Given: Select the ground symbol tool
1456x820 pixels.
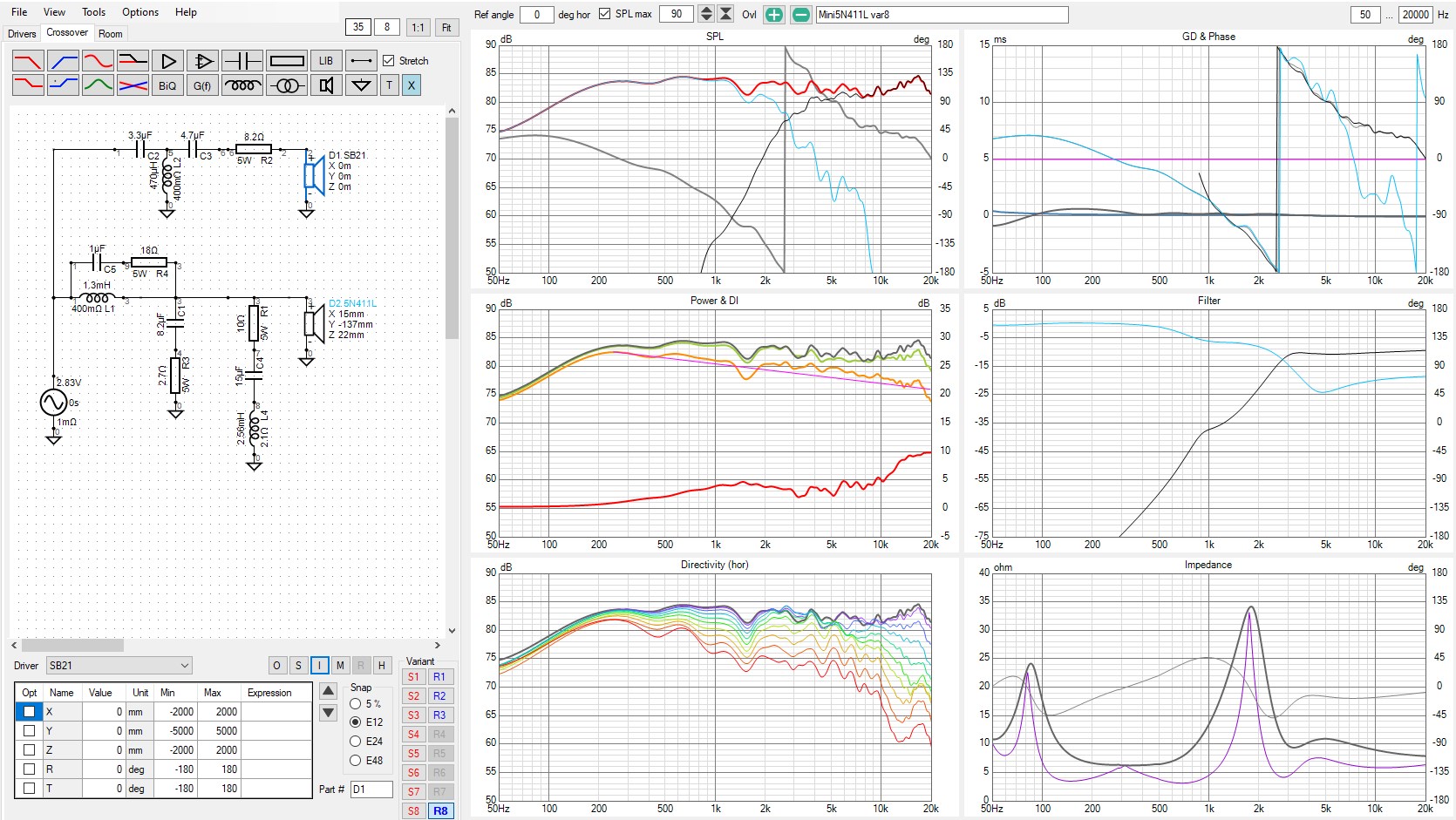Looking at the screenshot, I should (360, 85).
